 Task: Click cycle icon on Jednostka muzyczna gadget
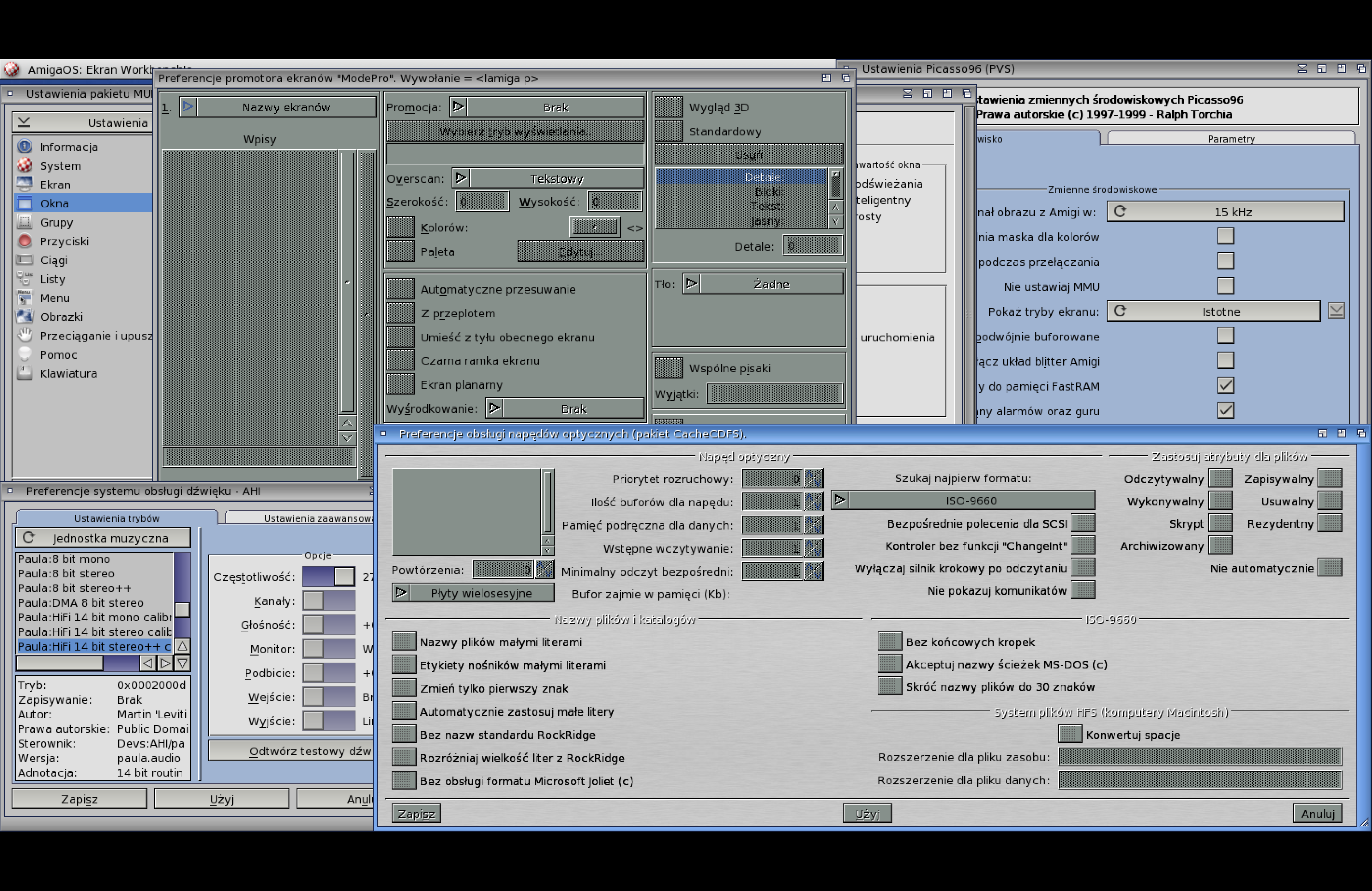tap(28, 538)
